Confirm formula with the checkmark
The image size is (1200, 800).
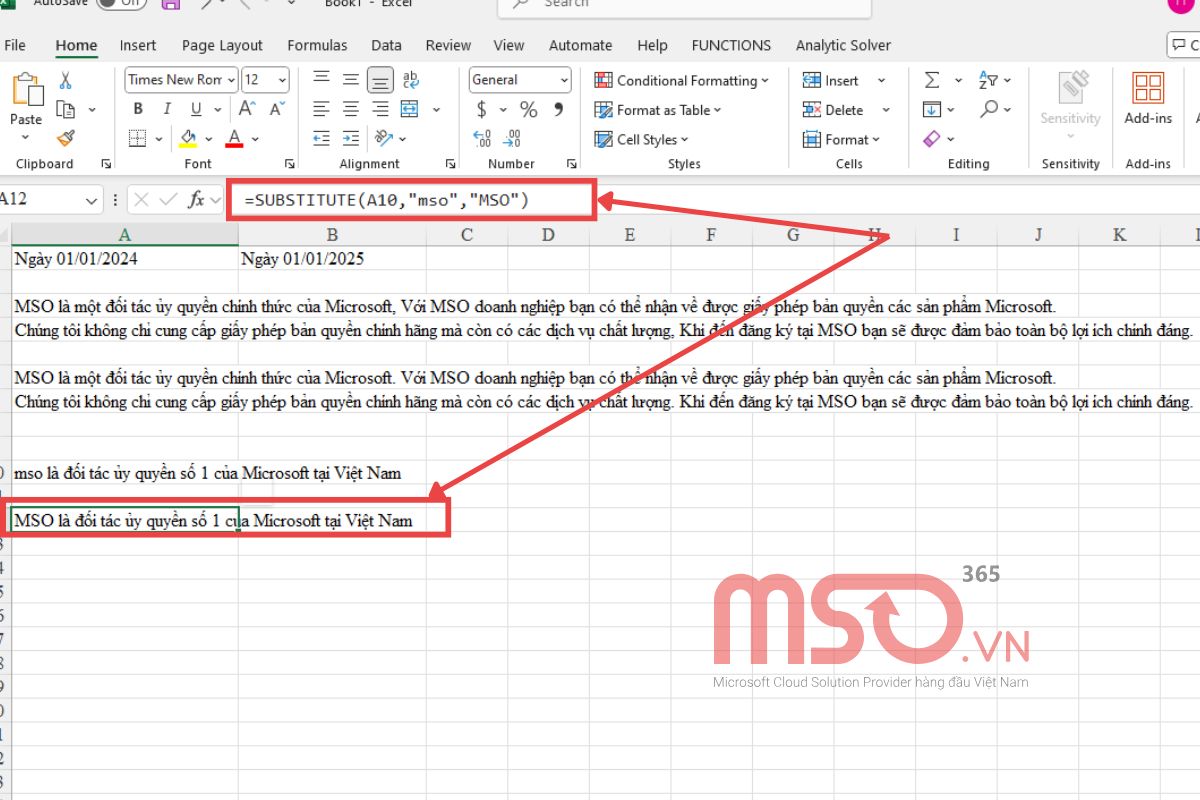[168, 199]
